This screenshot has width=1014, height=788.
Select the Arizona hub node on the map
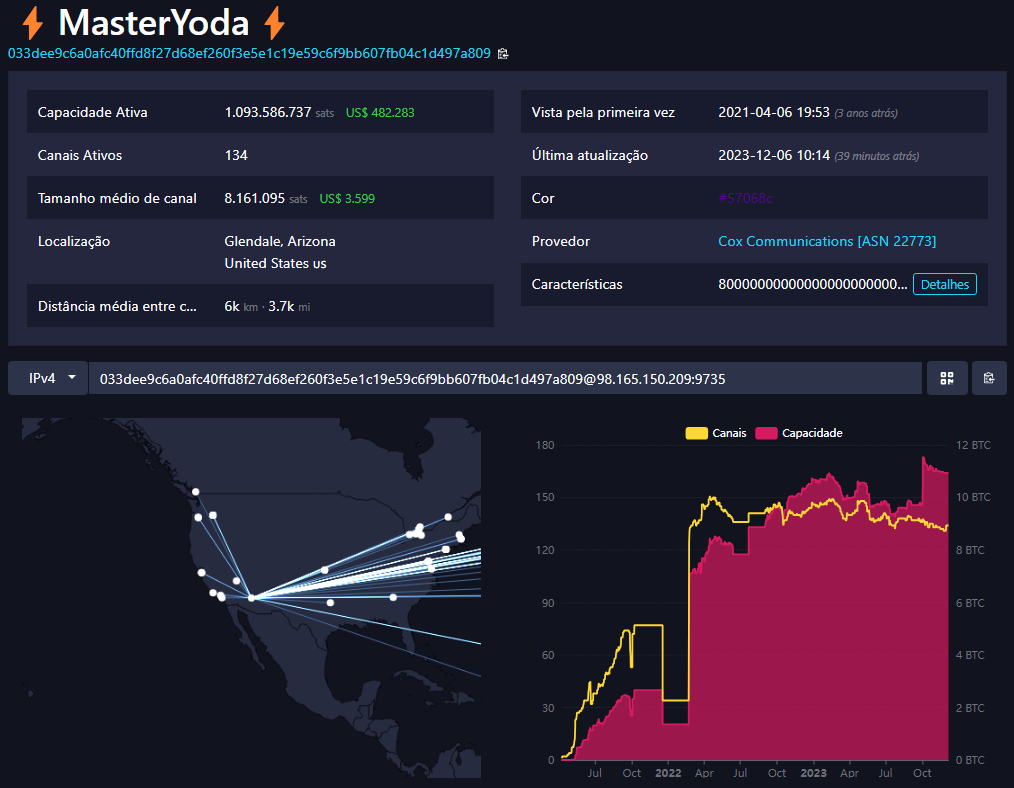251,598
